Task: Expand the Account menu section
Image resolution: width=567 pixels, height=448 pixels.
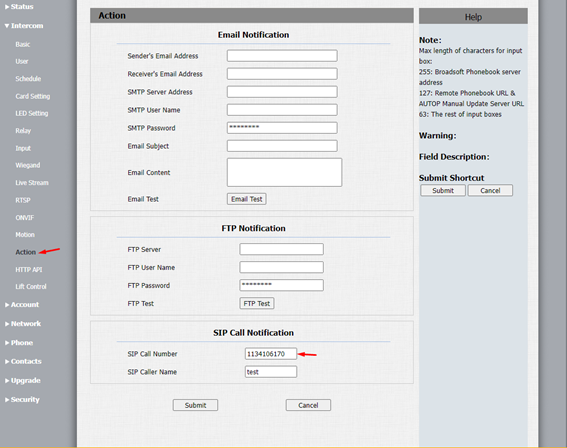Action: (x=22, y=304)
